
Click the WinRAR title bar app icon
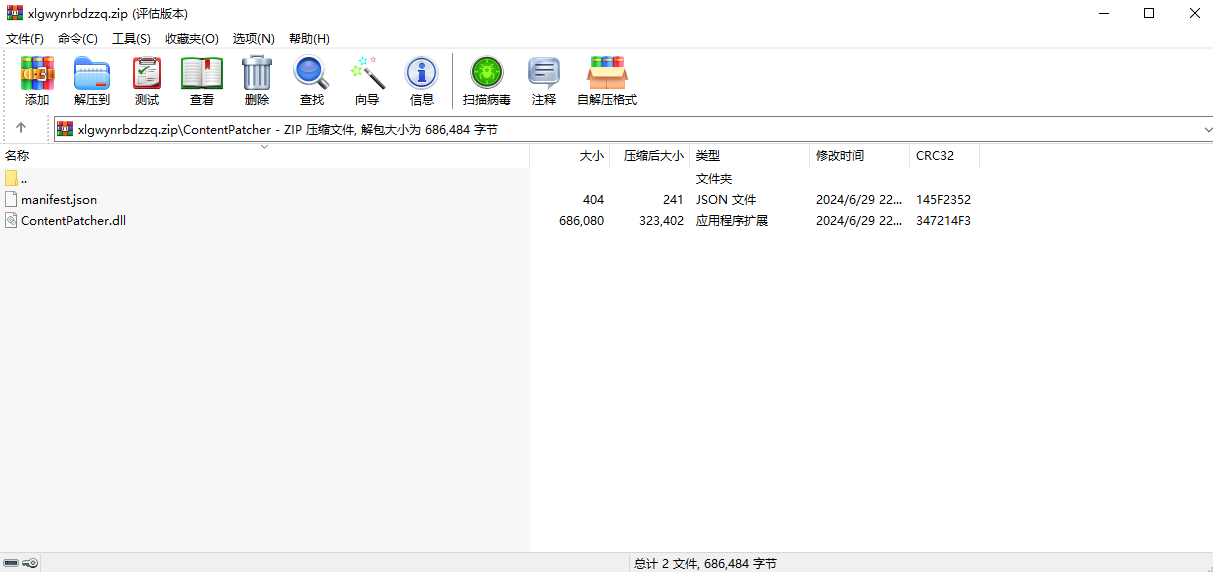[15, 13]
